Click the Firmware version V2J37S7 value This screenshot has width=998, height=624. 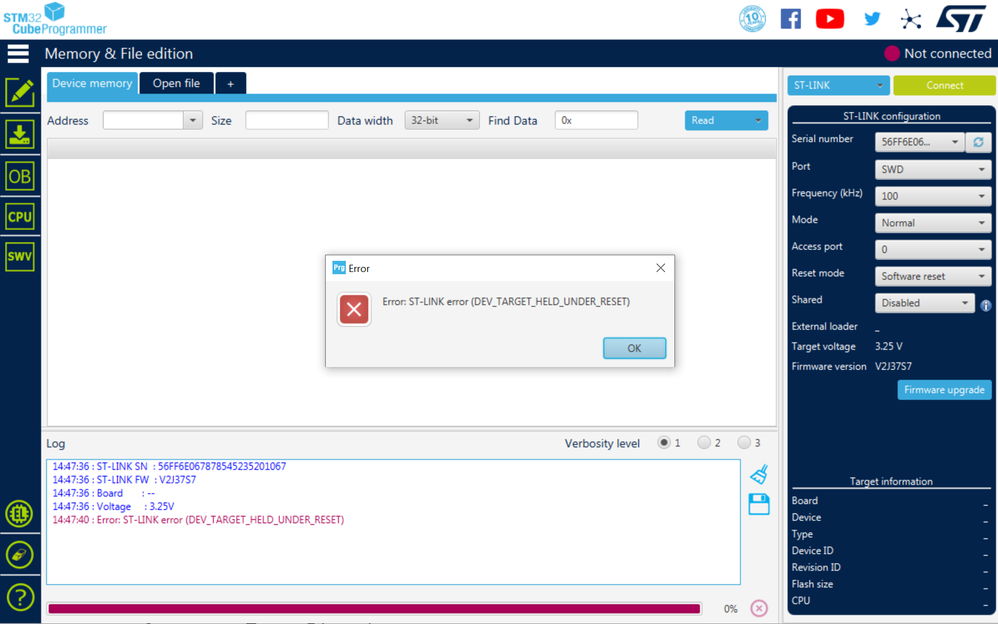(893, 366)
